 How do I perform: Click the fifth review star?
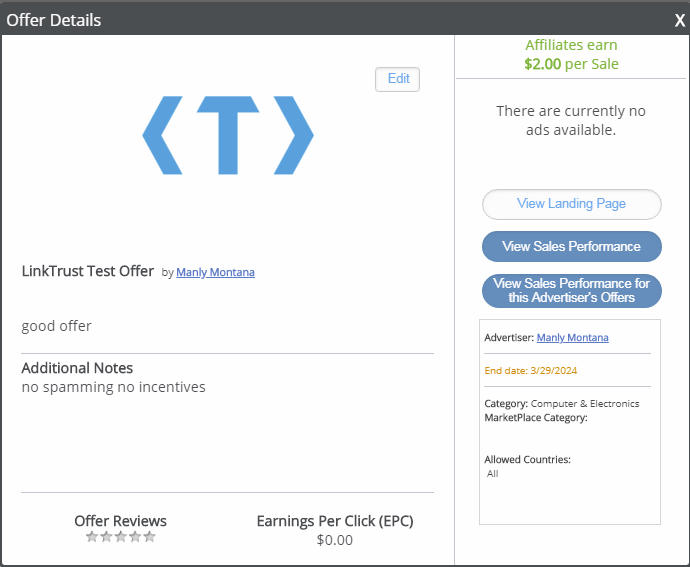[x=150, y=537]
